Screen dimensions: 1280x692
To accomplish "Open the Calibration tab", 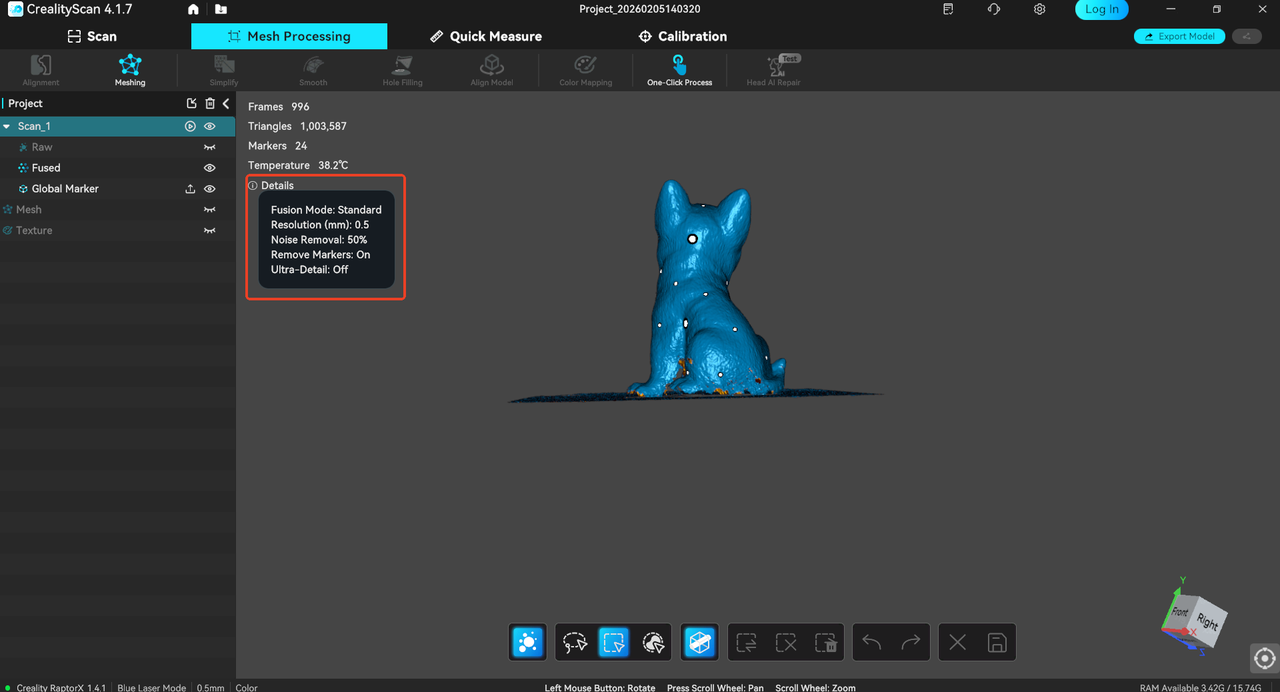I will point(683,36).
